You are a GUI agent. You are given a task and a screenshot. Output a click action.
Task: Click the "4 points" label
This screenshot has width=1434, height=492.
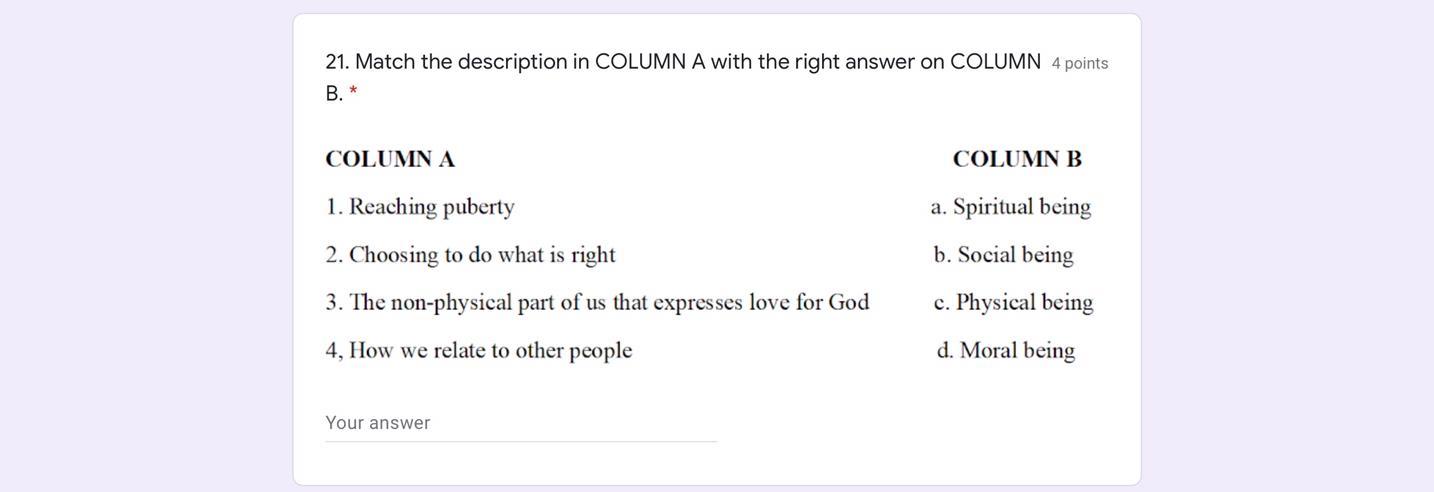[x=1080, y=64]
